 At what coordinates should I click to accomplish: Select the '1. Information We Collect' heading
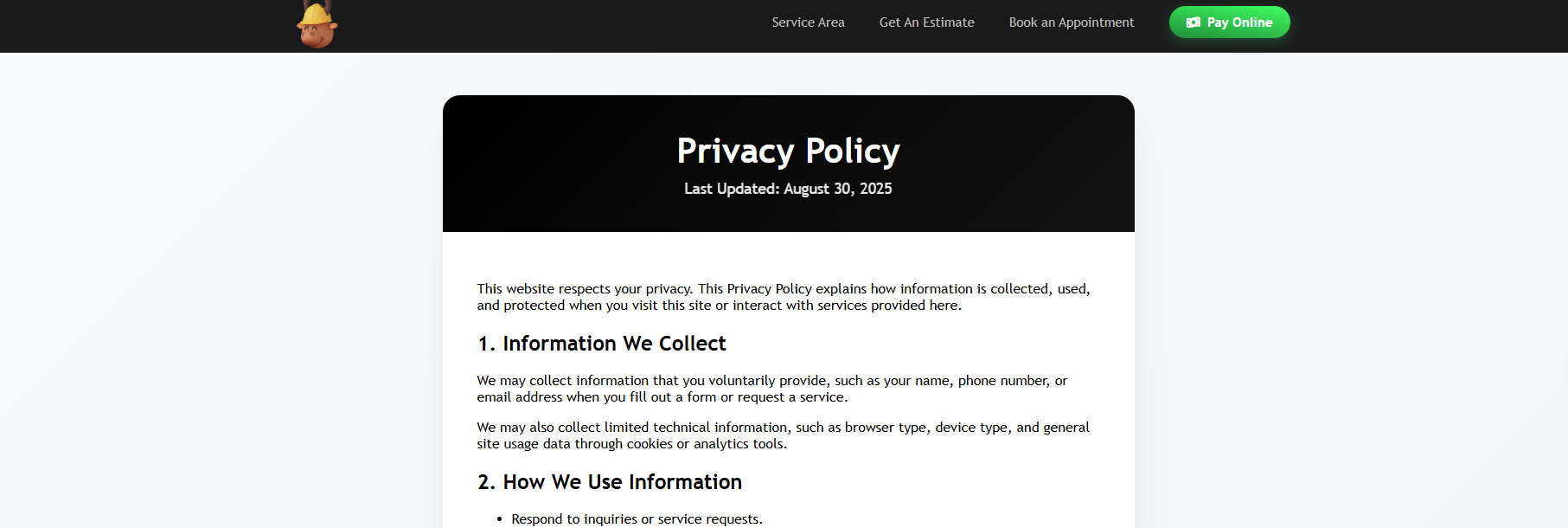(601, 344)
